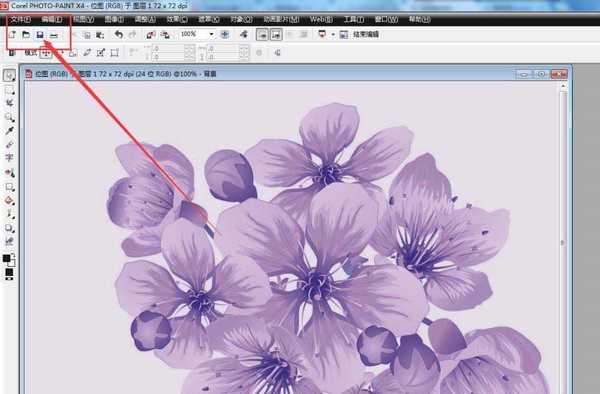
Task: Click the black foreground color swatch
Action: click(7, 258)
